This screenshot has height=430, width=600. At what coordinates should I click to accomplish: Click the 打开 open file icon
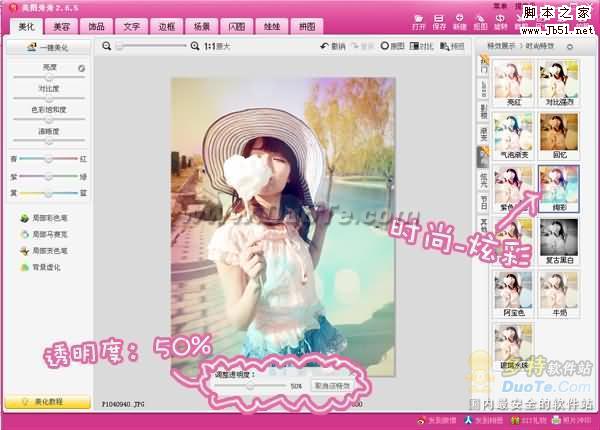tap(419, 22)
